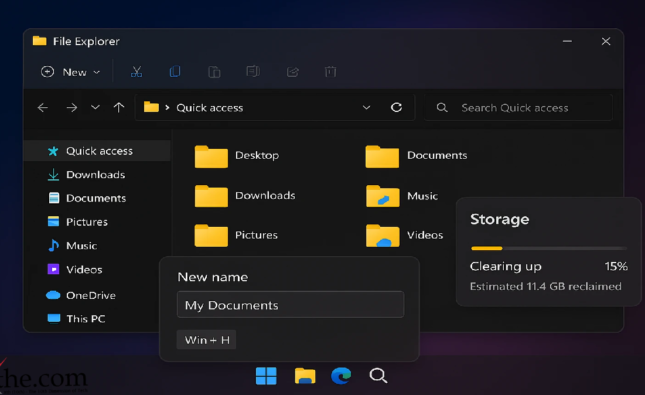Open the Windows Start button
The image size is (645, 395).
[x=266, y=376]
